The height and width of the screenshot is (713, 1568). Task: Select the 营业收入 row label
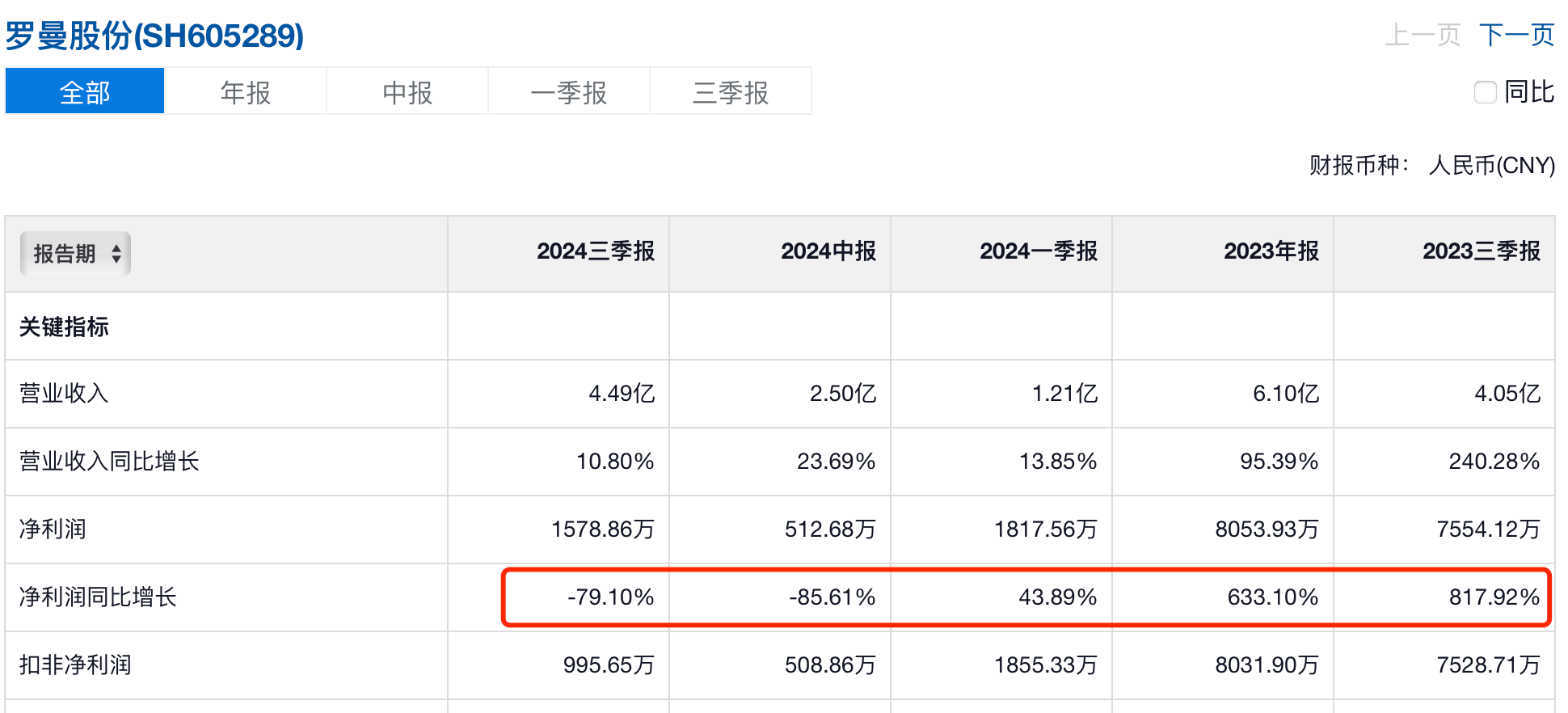[x=64, y=394]
